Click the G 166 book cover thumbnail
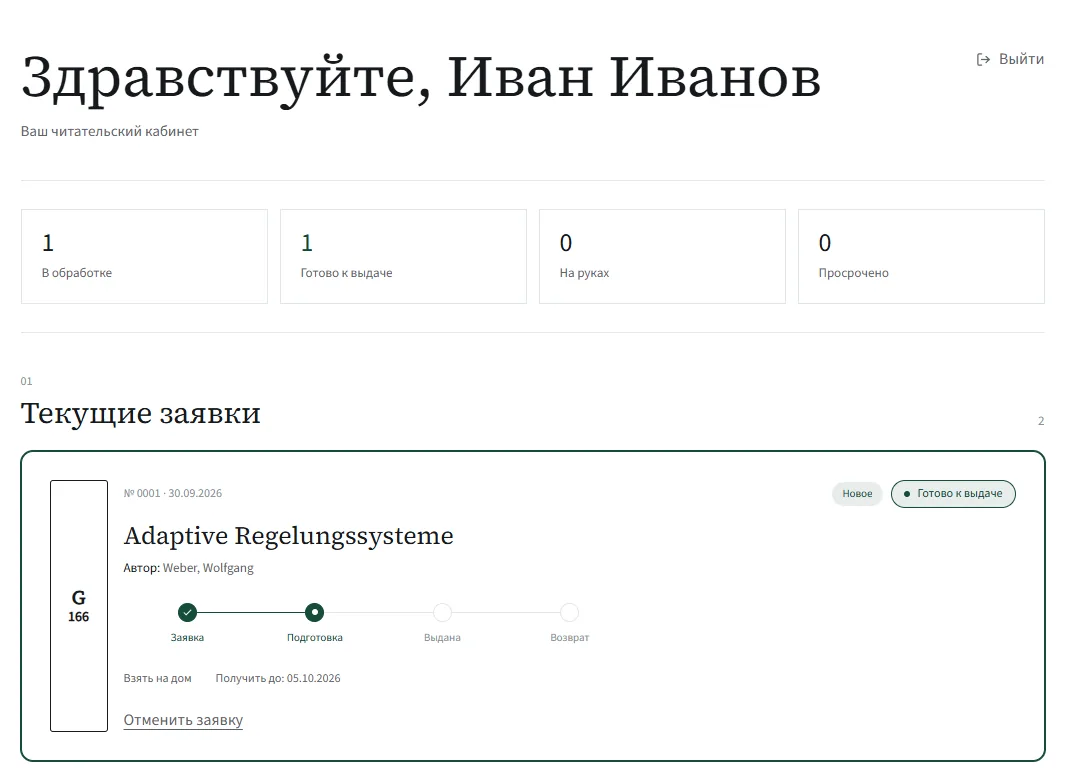The image size is (1065, 770). [79, 606]
